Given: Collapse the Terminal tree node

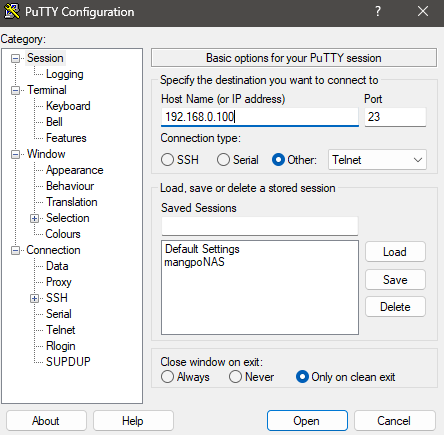Looking at the screenshot, I should click(x=15, y=90).
